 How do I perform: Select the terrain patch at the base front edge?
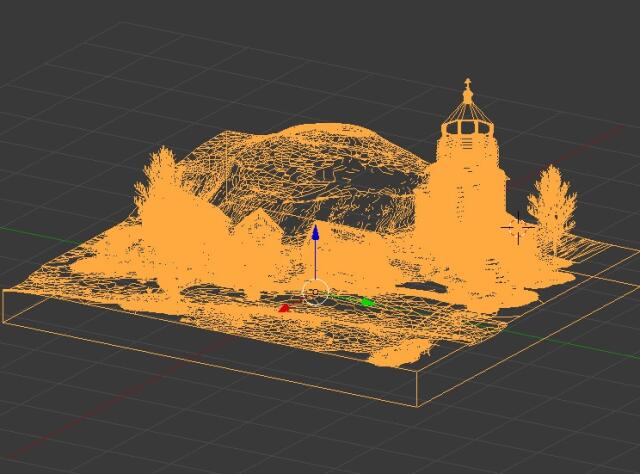(400, 352)
